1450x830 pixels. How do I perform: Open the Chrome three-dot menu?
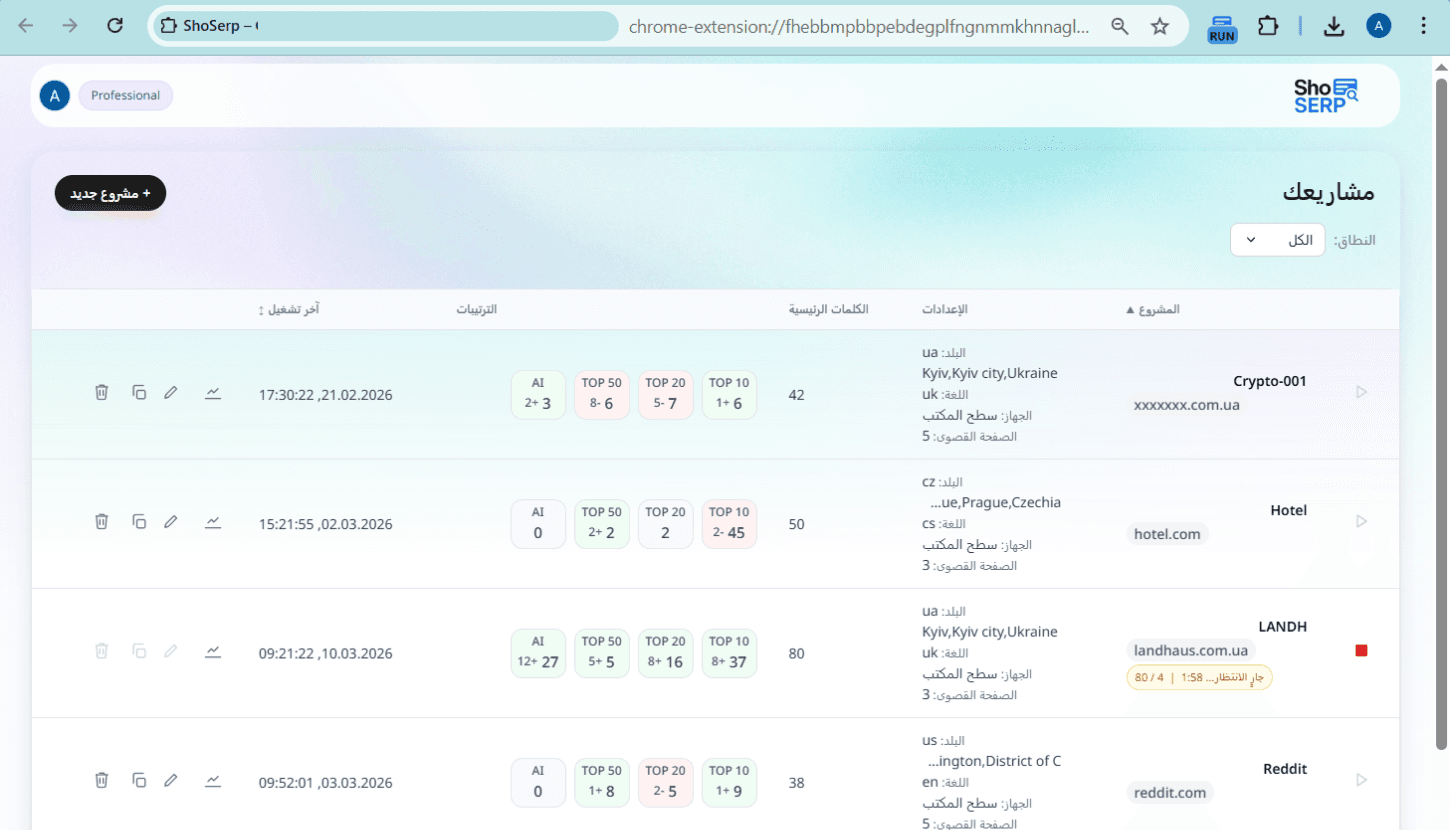[1424, 27]
